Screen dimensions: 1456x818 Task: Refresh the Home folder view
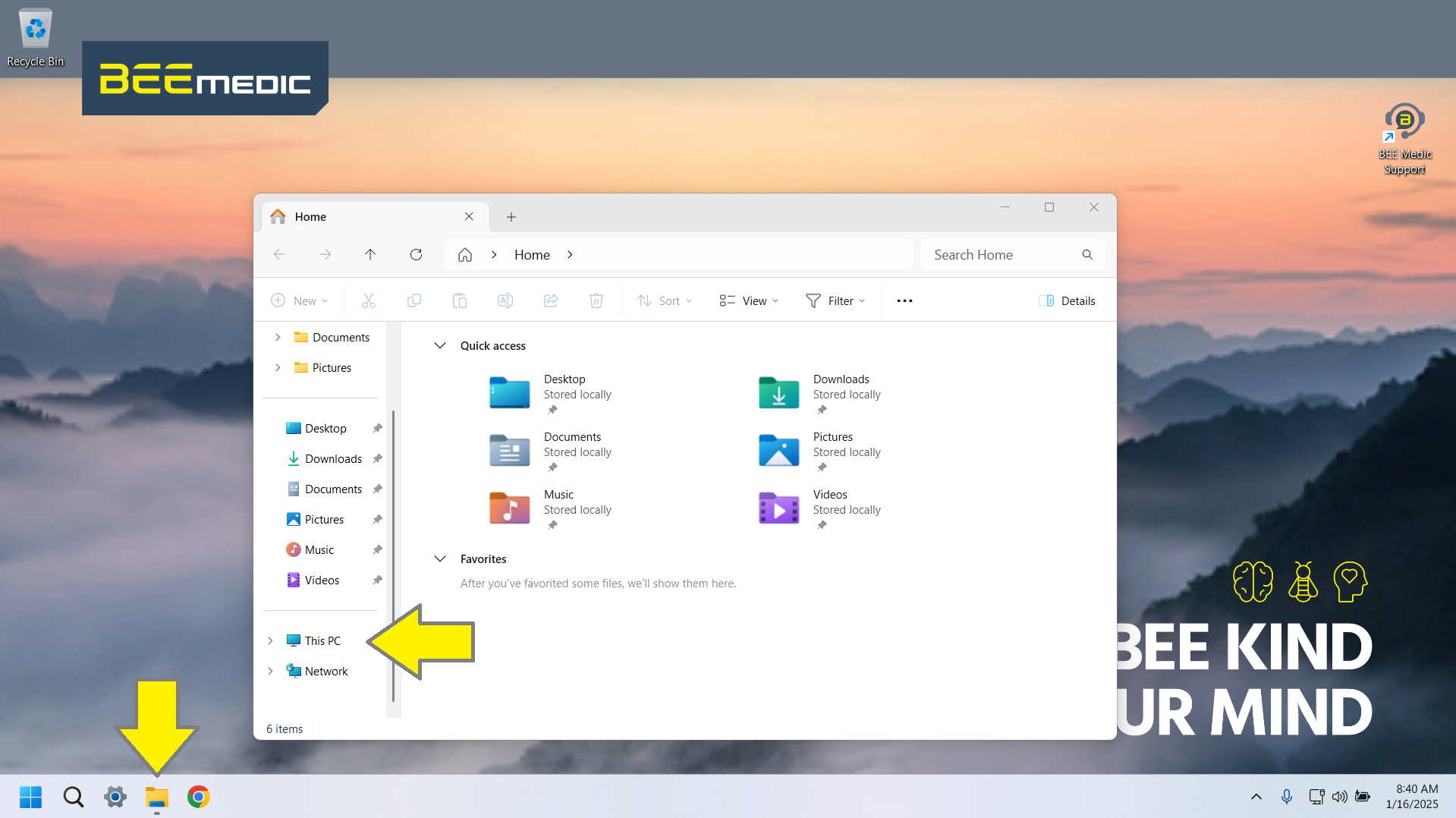416,255
